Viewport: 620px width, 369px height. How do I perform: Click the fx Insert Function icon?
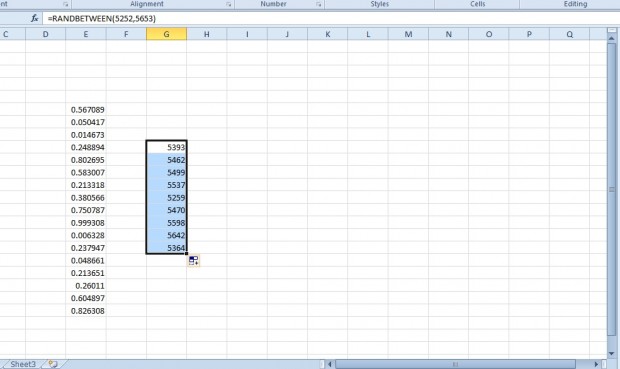[34, 18]
